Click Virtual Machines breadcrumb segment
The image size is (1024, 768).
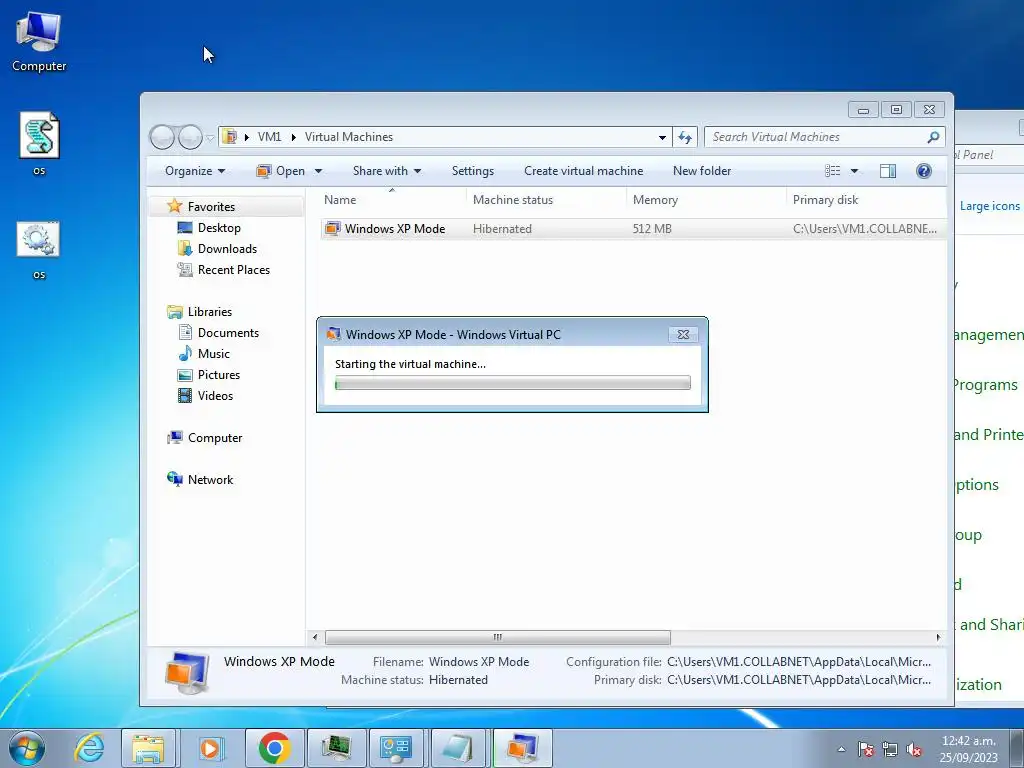349,137
